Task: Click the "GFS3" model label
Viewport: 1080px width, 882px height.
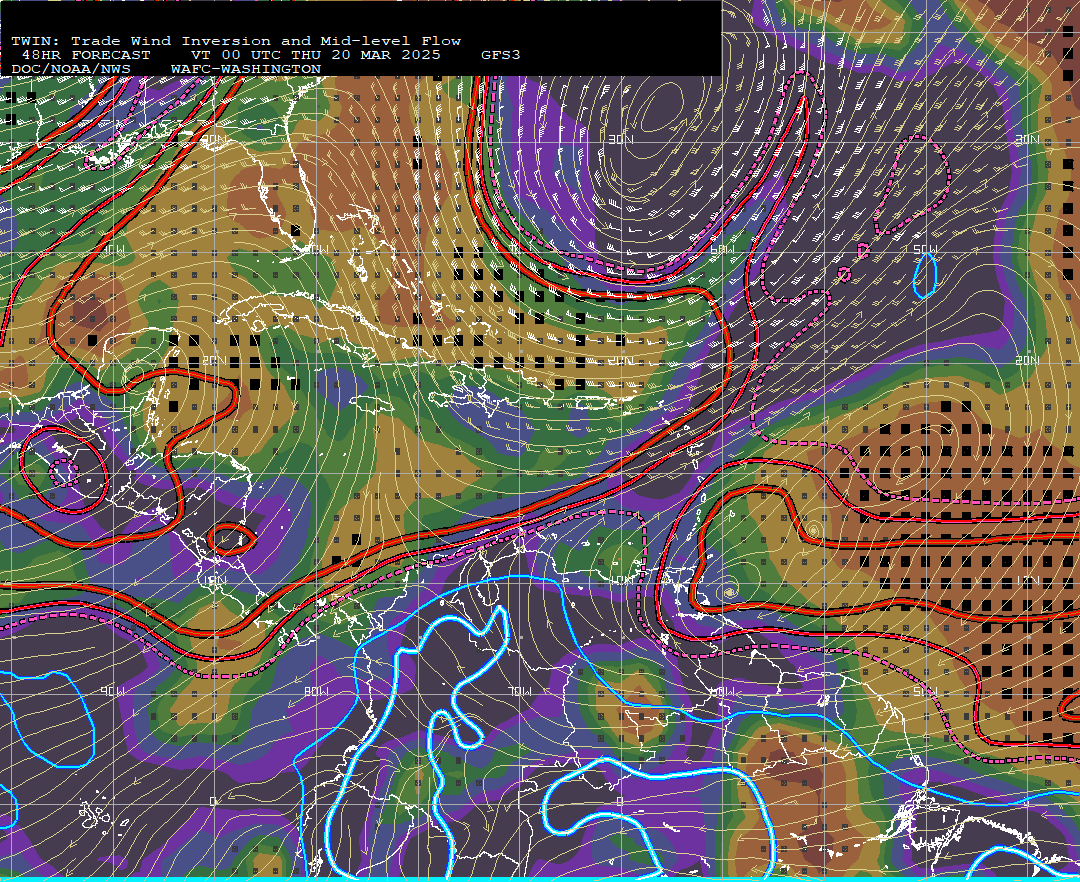Action: (501, 55)
